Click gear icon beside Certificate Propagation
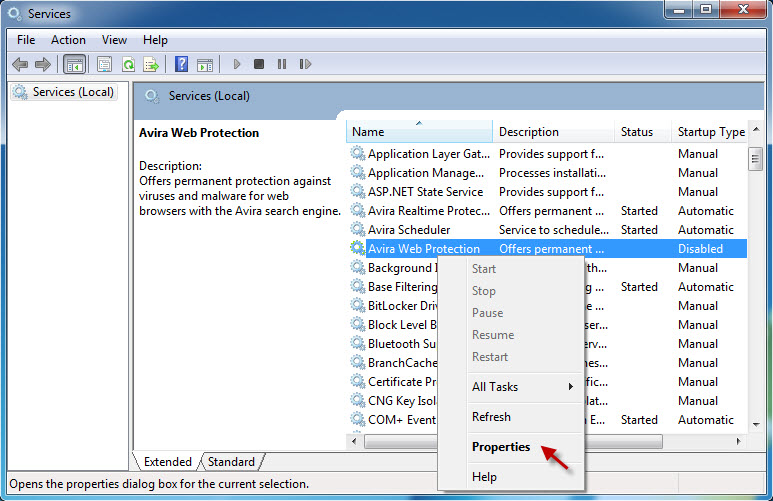This screenshot has height=501, width=773. point(357,381)
